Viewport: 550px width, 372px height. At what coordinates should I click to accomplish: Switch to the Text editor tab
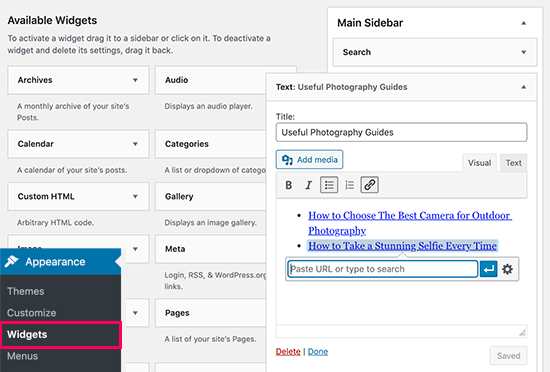click(513, 163)
